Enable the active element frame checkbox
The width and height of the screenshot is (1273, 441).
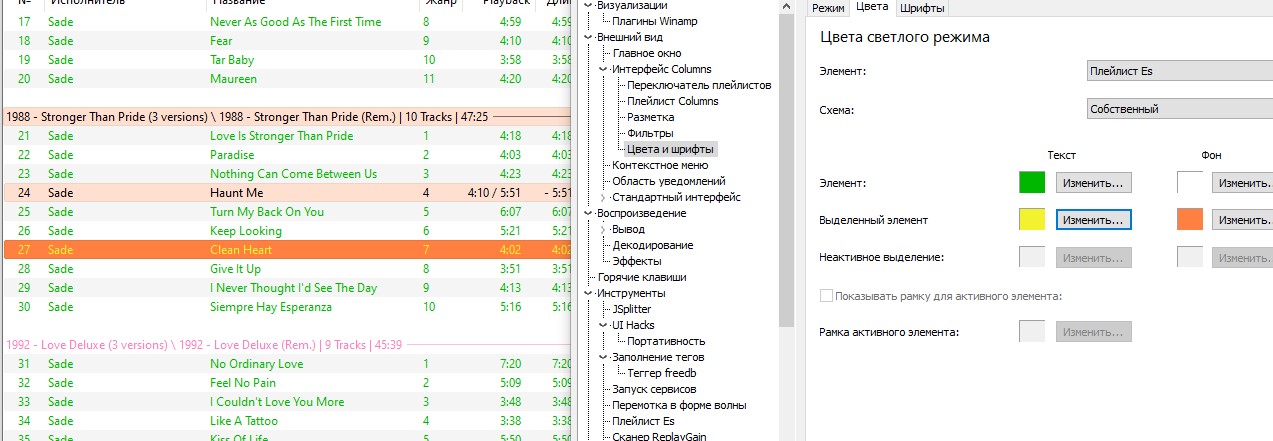(x=826, y=296)
